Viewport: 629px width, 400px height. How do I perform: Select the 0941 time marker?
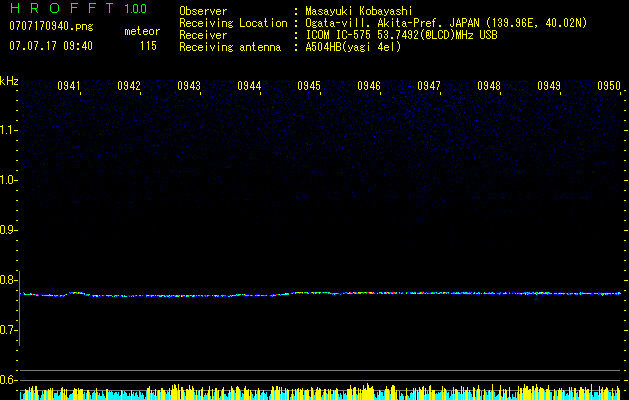tap(69, 86)
